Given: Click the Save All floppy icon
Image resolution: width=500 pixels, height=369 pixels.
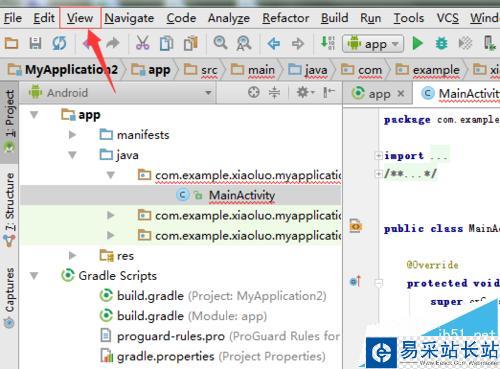Looking at the screenshot, I should point(35,43).
